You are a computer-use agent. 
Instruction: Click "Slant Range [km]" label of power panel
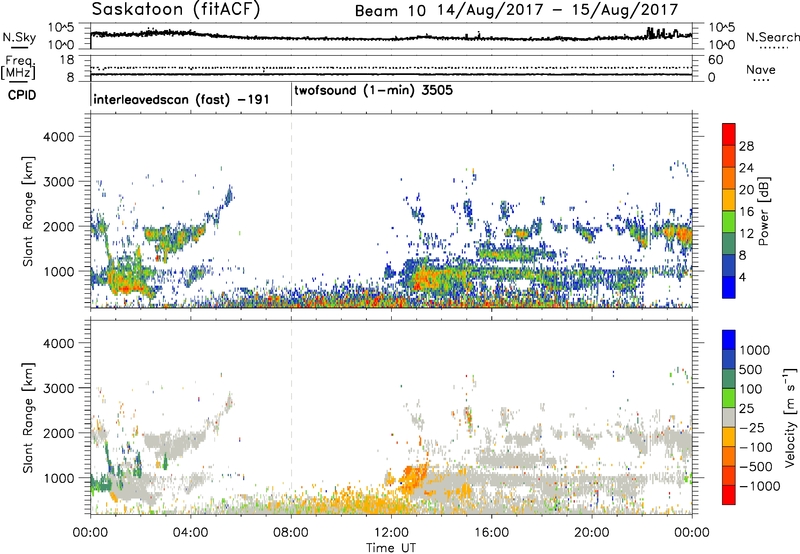click(x=28, y=211)
